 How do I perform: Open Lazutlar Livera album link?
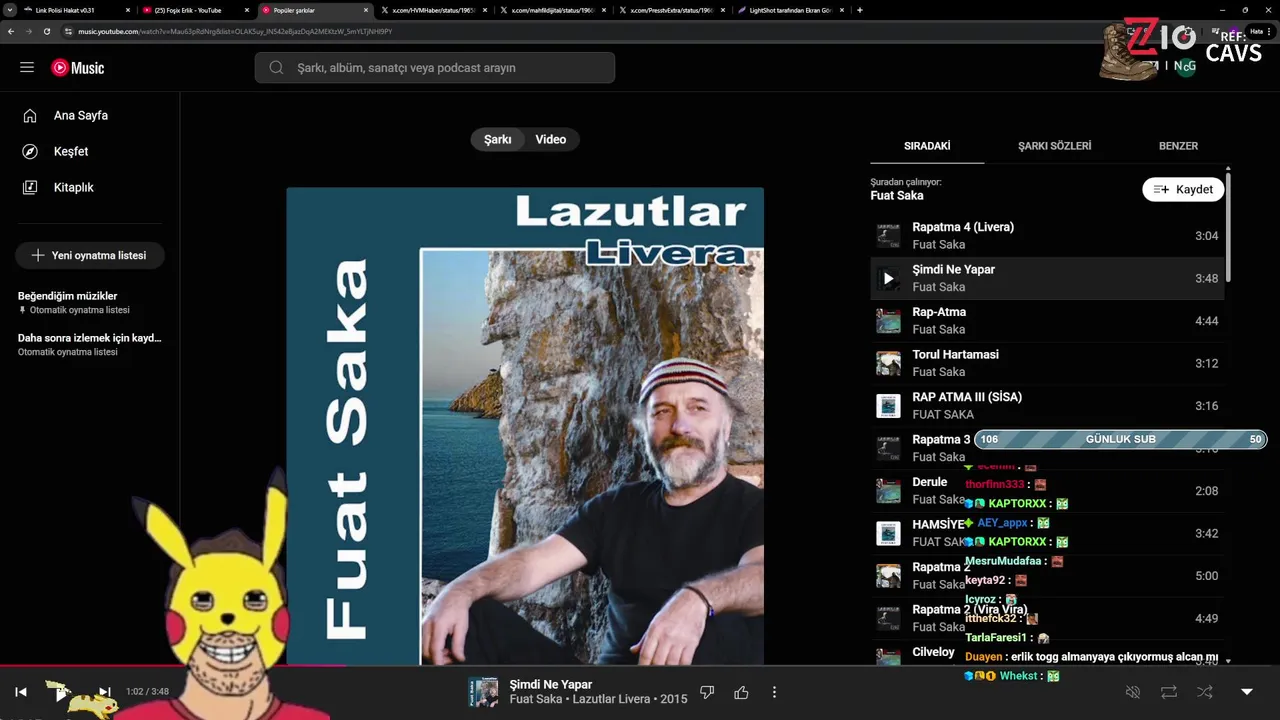(611, 699)
